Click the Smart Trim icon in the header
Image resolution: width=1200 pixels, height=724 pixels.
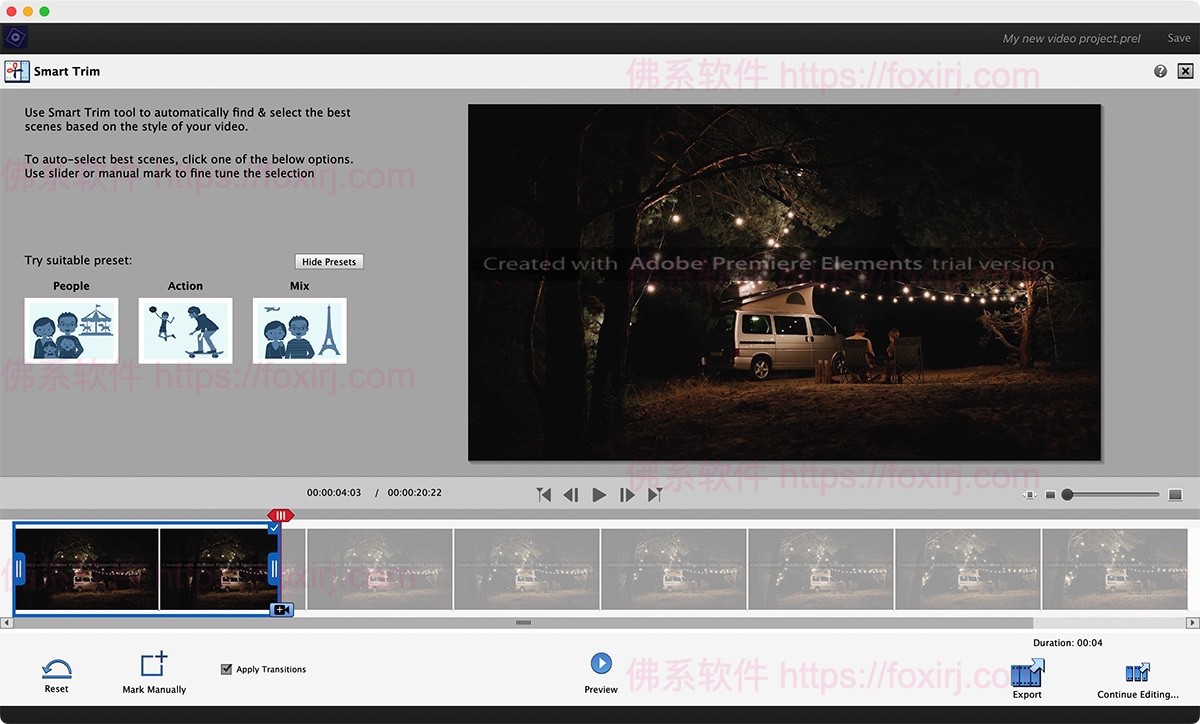16,70
